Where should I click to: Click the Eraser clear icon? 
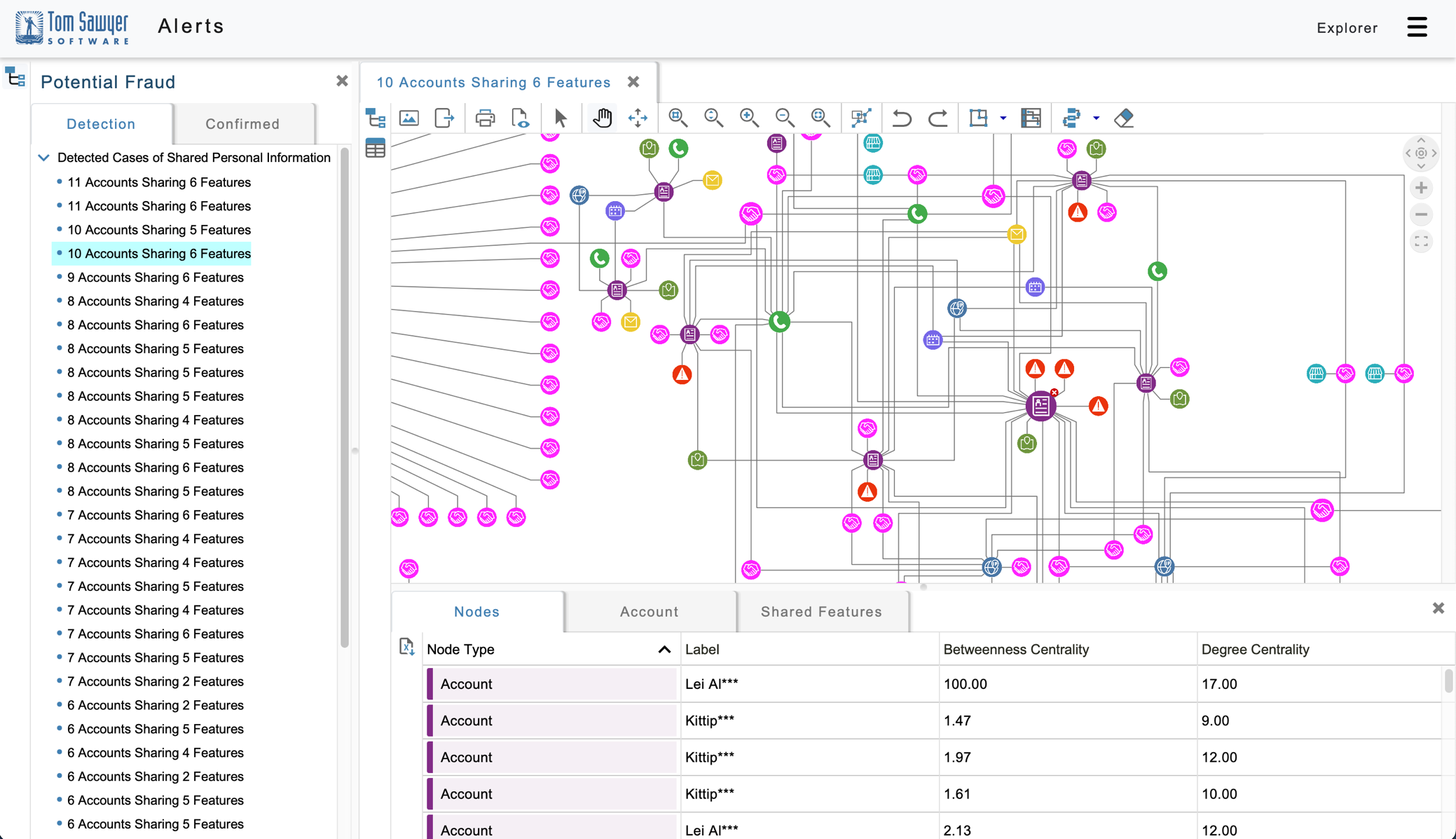(1124, 118)
